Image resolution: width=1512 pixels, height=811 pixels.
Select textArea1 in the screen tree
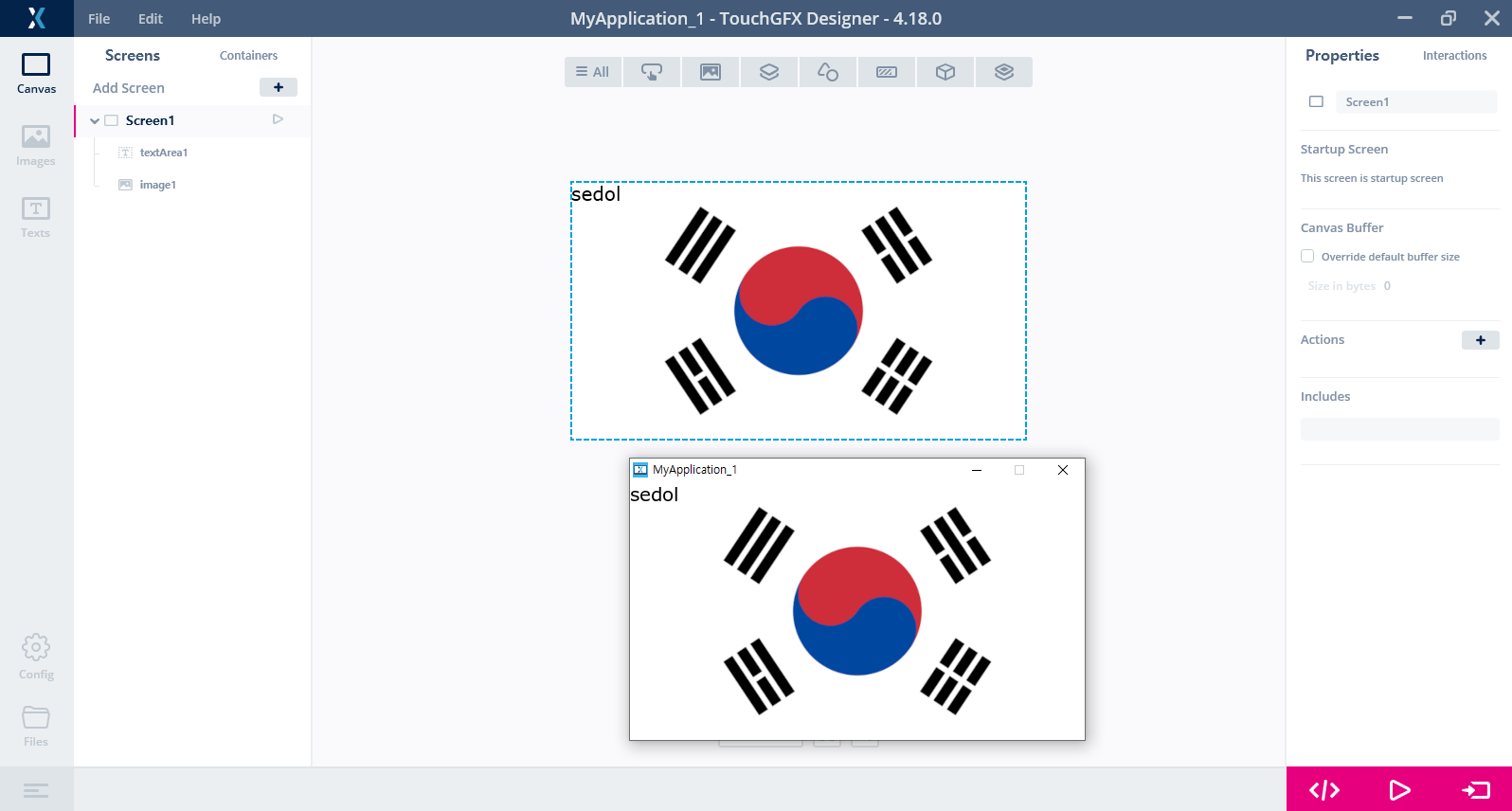(x=163, y=153)
